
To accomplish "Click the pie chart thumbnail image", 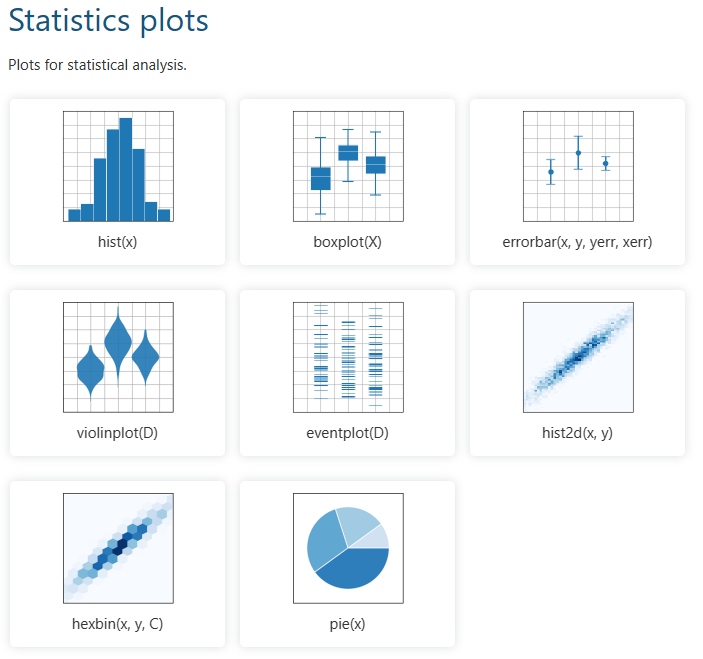I will 348,548.
